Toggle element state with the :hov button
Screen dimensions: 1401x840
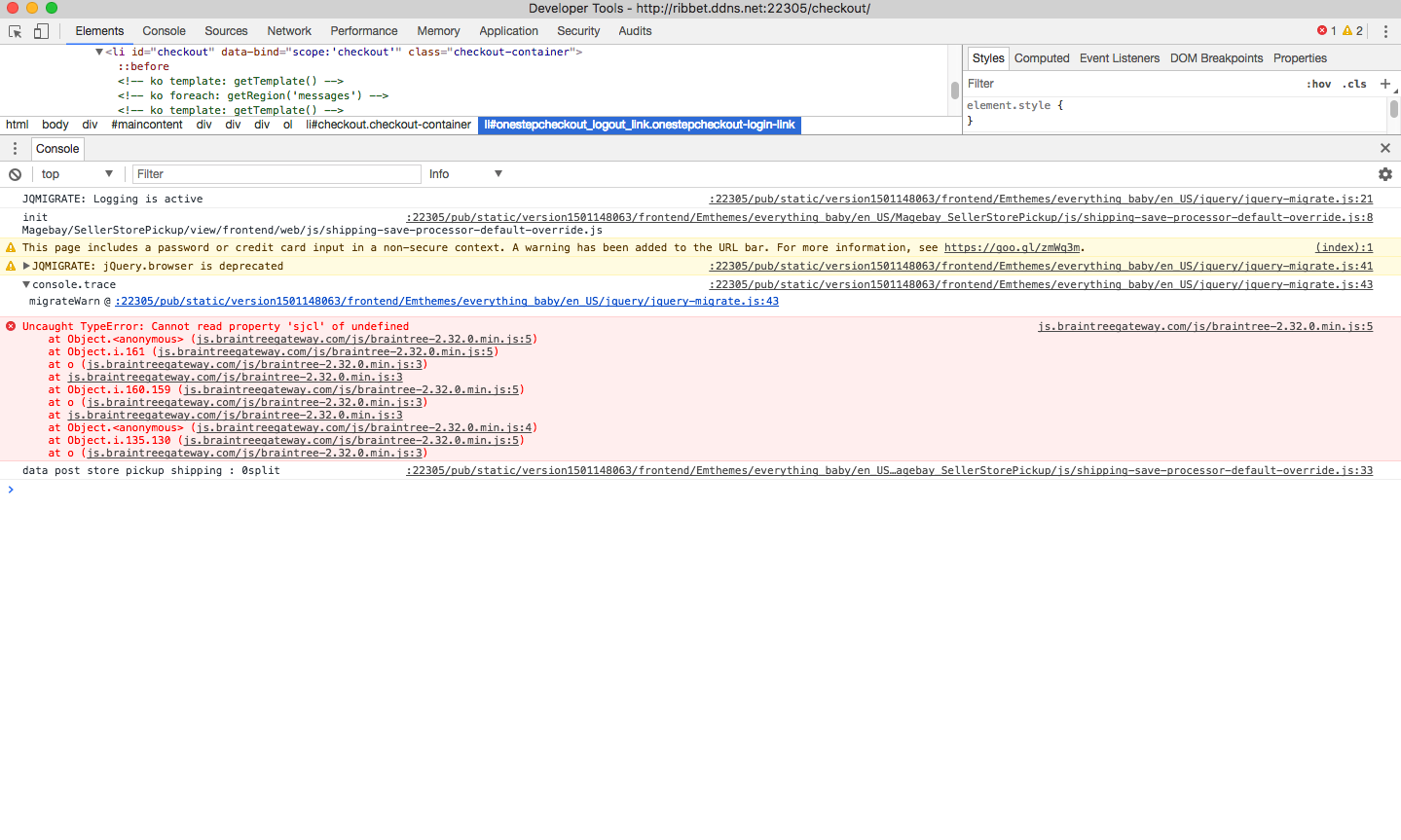tap(1318, 84)
